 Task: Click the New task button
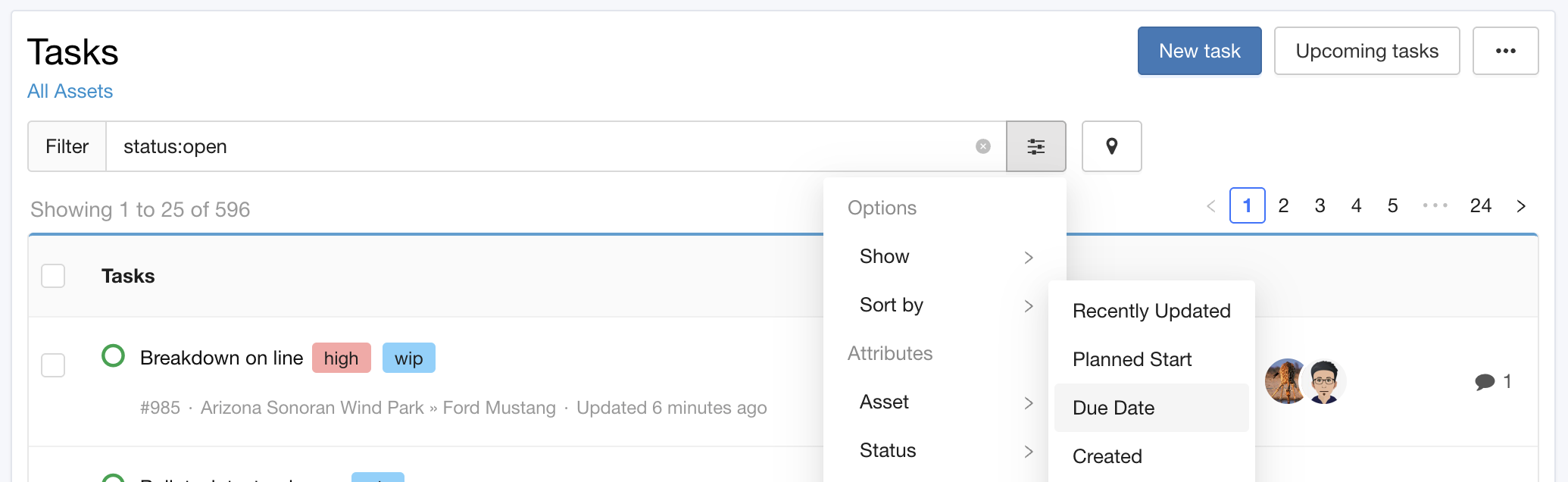click(x=1199, y=51)
